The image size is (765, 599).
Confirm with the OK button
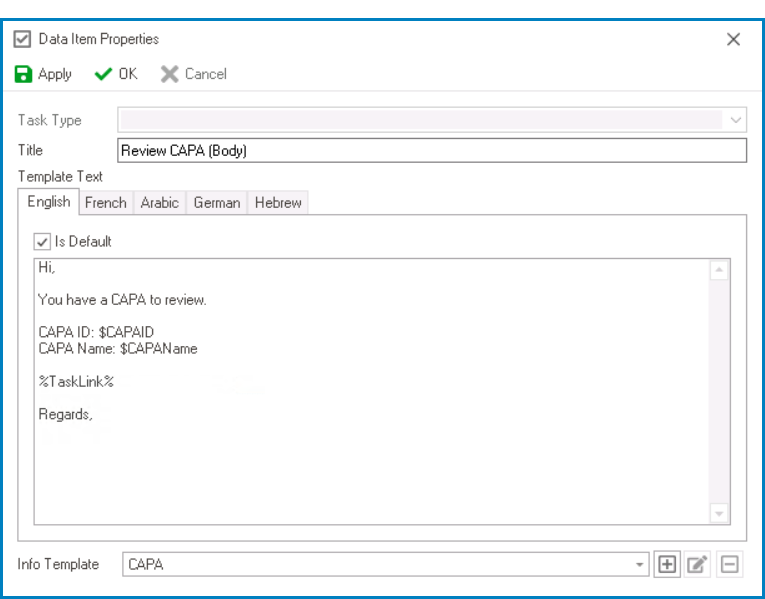pyautogui.click(x=116, y=74)
